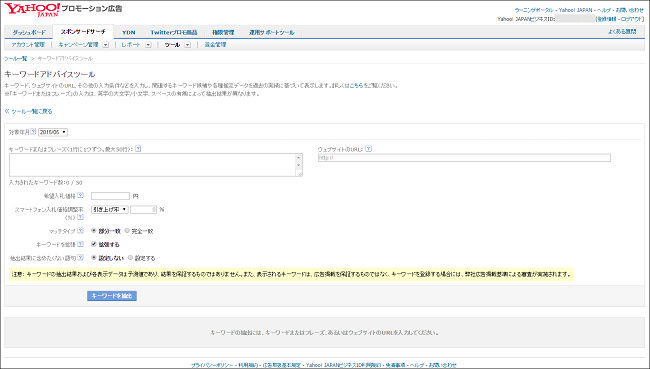Click the こちら details link

(x=356, y=85)
